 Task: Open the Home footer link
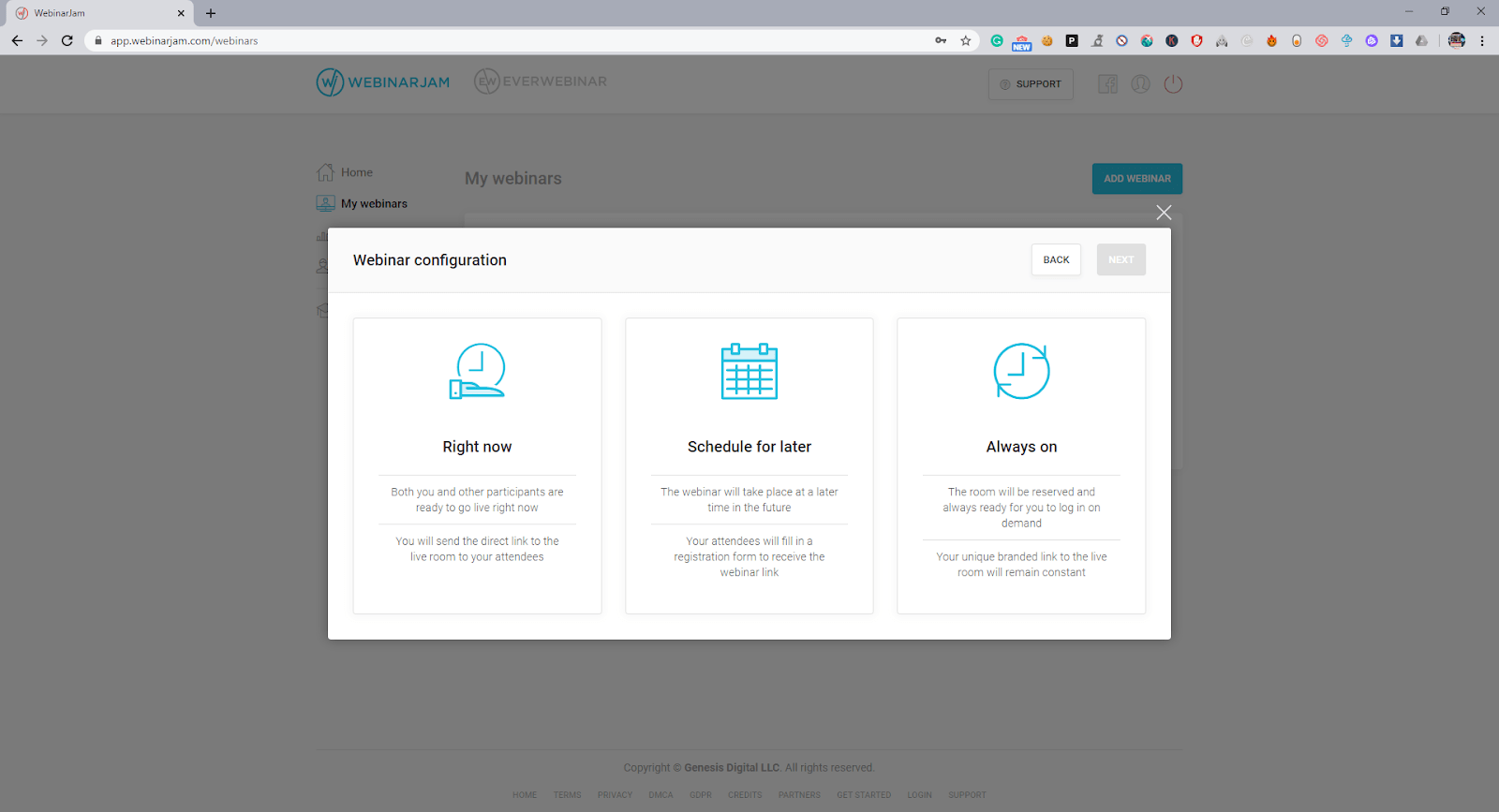(x=525, y=795)
